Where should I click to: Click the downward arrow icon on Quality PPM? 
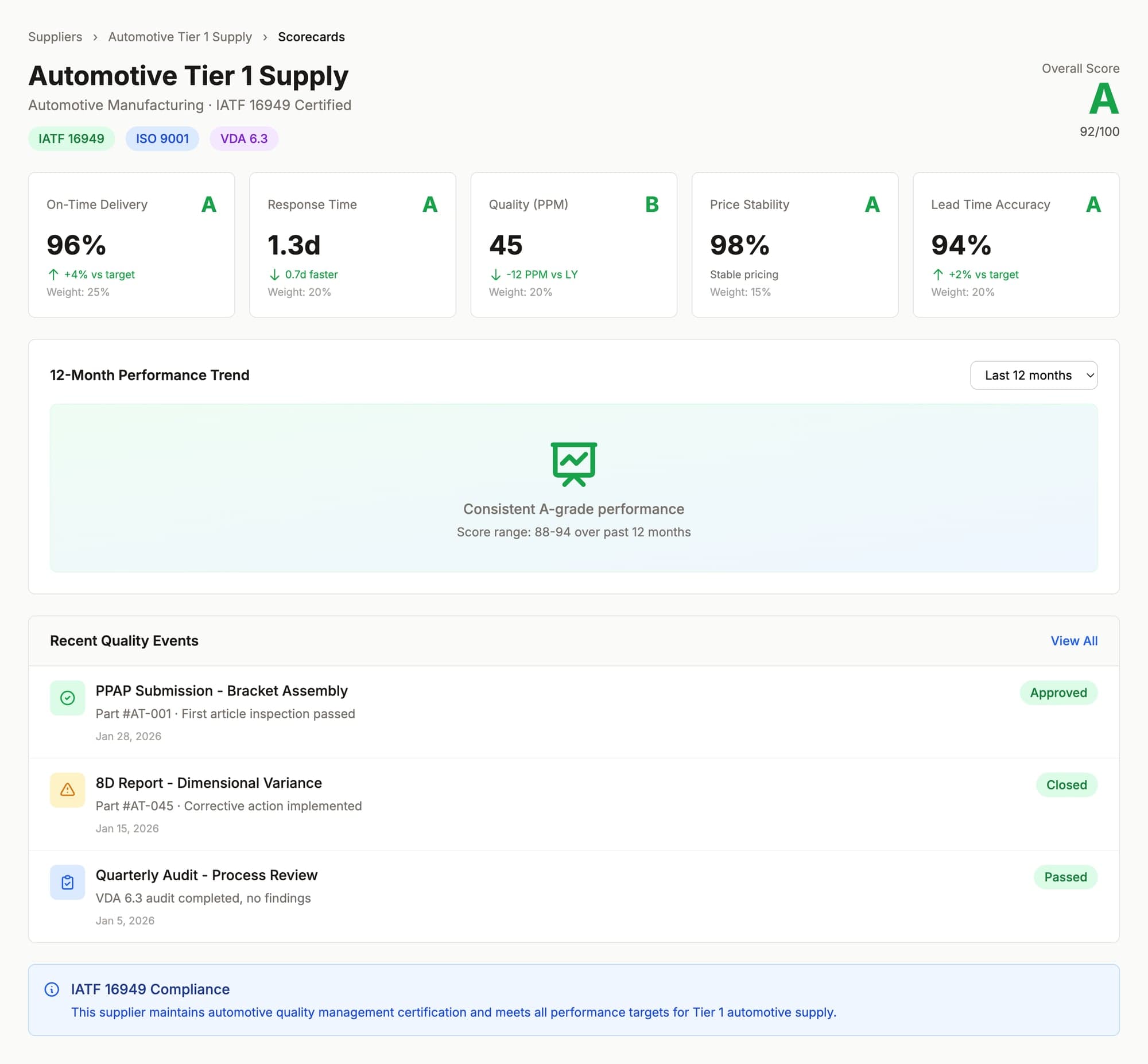click(x=495, y=274)
